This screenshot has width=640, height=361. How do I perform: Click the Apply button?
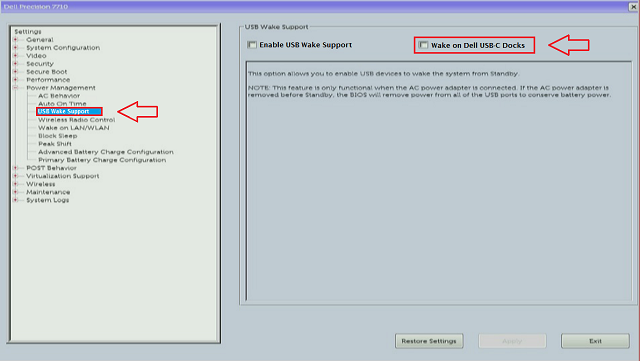click(x=512, y=341)
